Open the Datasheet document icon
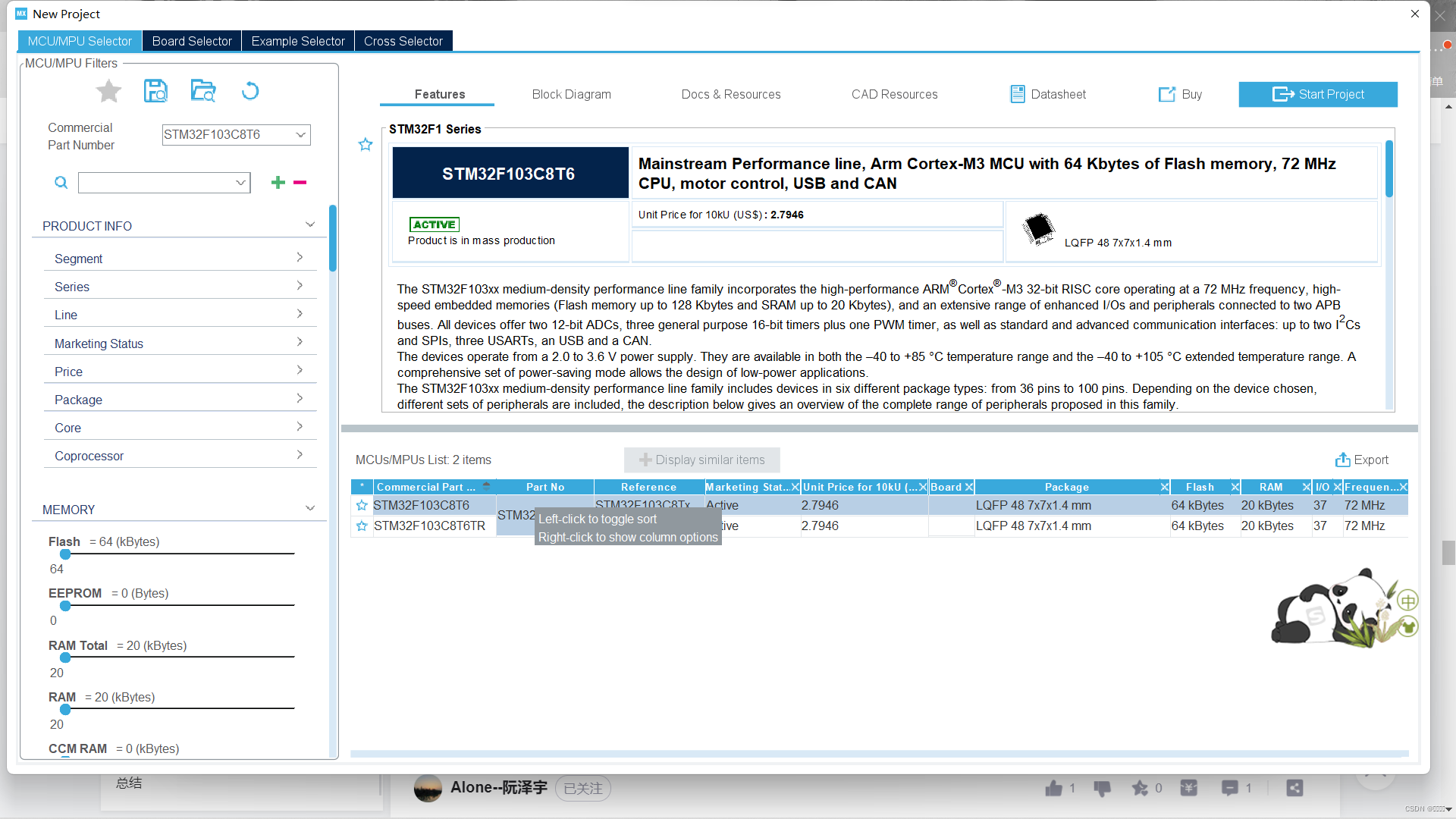 (x=1018, y=94)
